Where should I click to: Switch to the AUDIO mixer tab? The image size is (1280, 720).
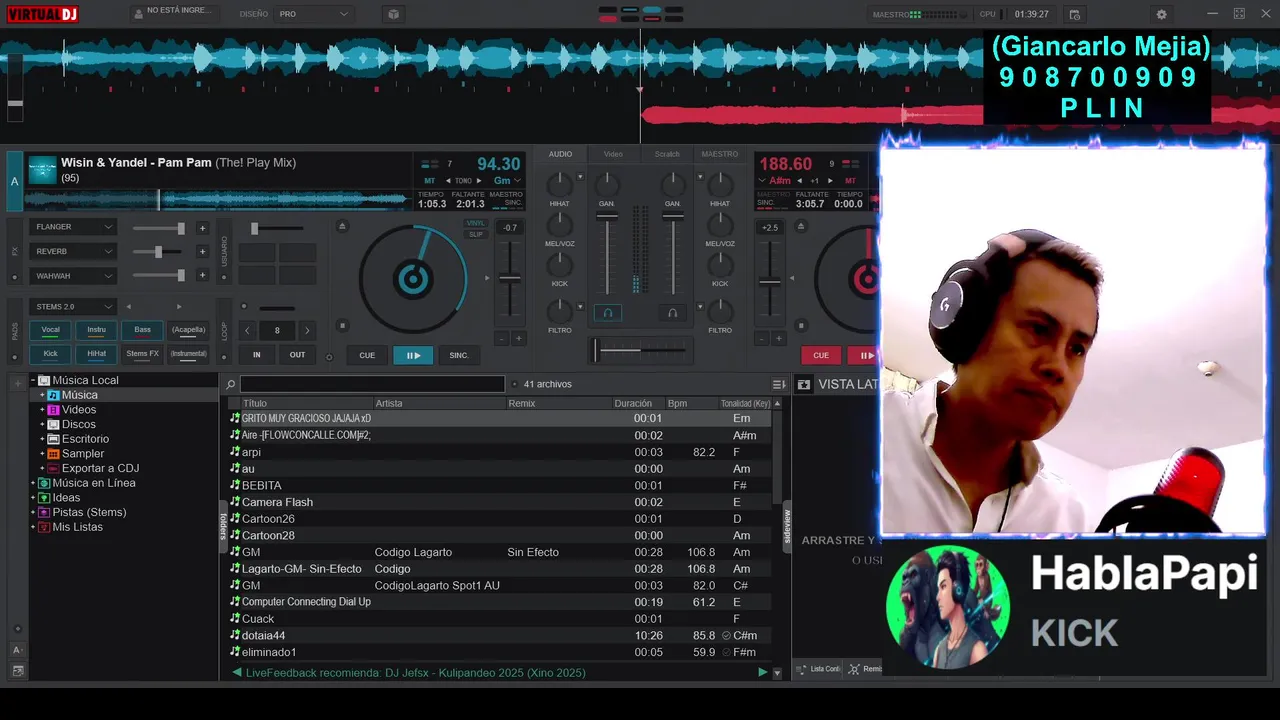pos(561,154)
